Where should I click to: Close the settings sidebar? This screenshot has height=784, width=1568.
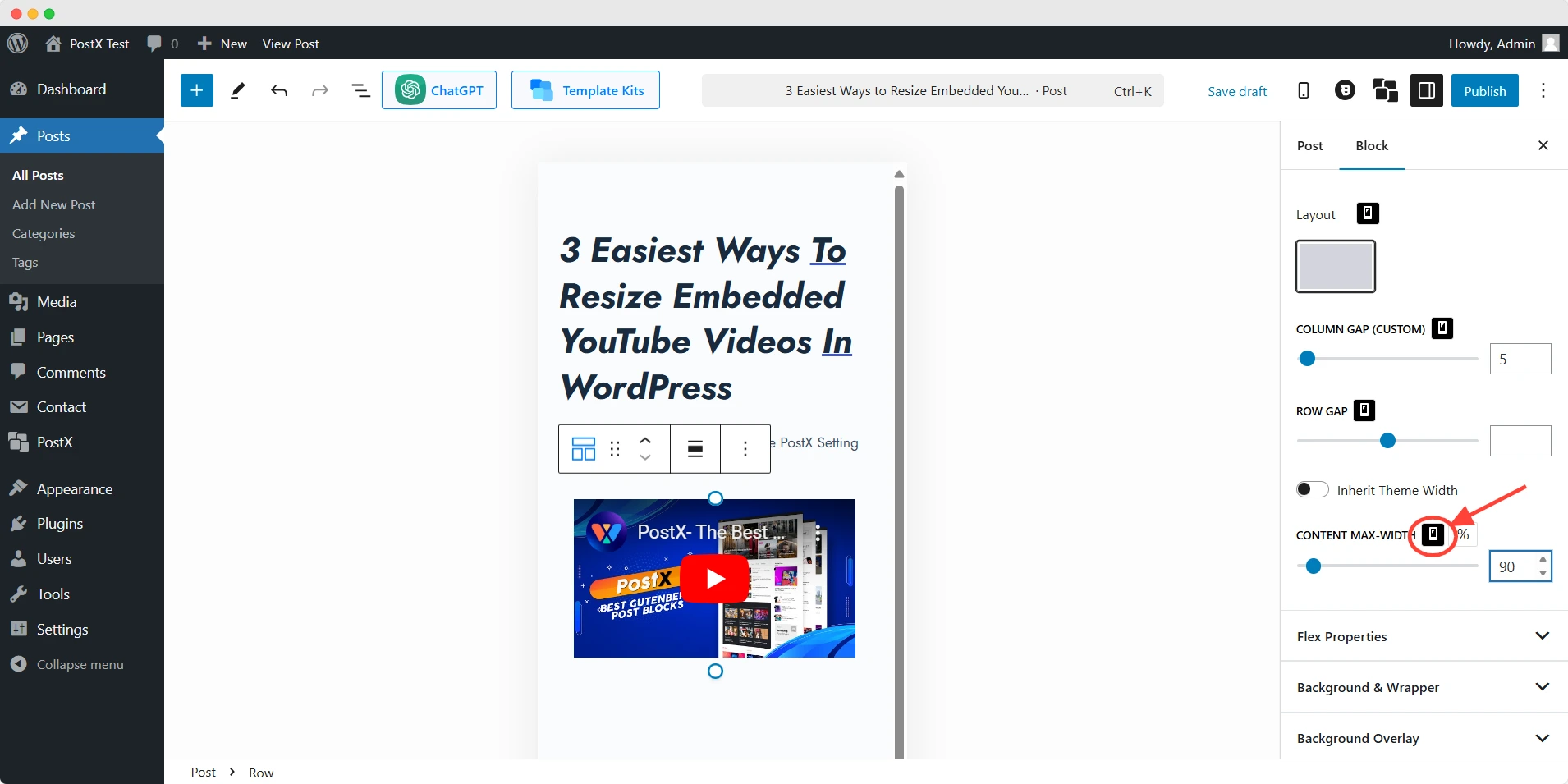point(1543,145)
